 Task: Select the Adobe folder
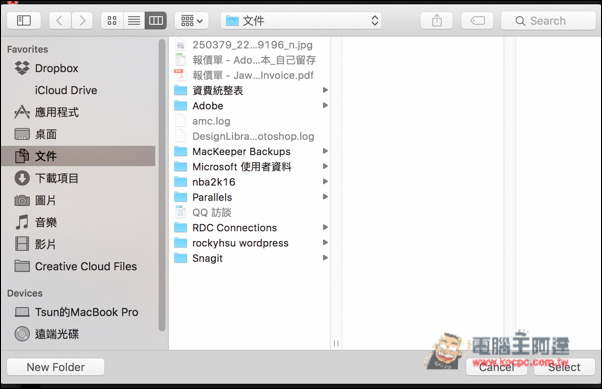(250, 106)
